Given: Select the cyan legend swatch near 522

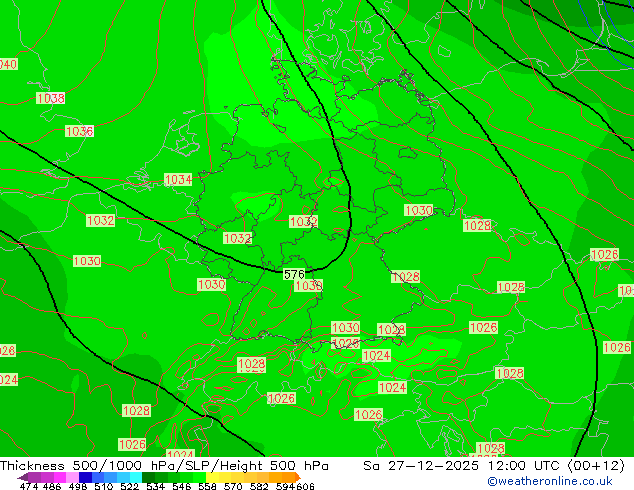Looking at the screenshot, I should tap(136, 477).
